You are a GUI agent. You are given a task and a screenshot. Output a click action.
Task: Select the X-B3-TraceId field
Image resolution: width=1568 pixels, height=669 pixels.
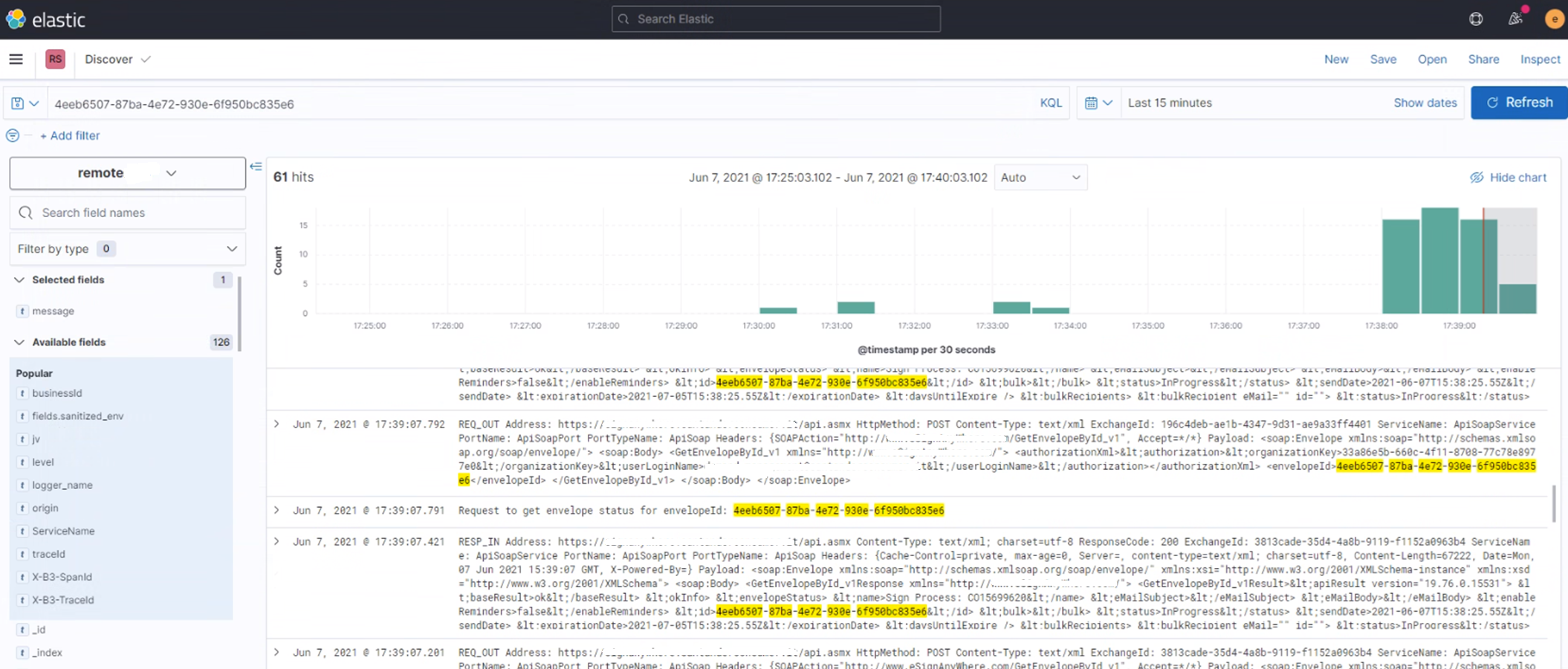(x=62, y=601)
